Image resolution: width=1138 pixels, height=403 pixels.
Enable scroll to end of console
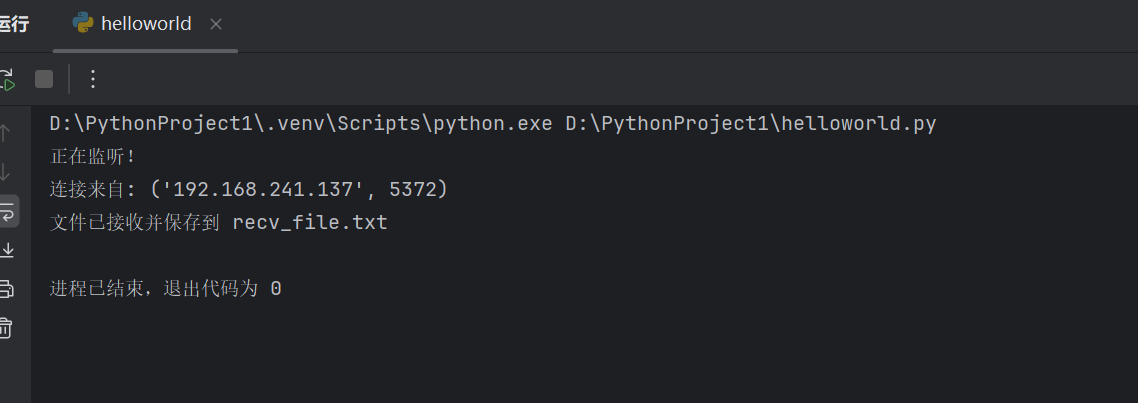point(6,250)
